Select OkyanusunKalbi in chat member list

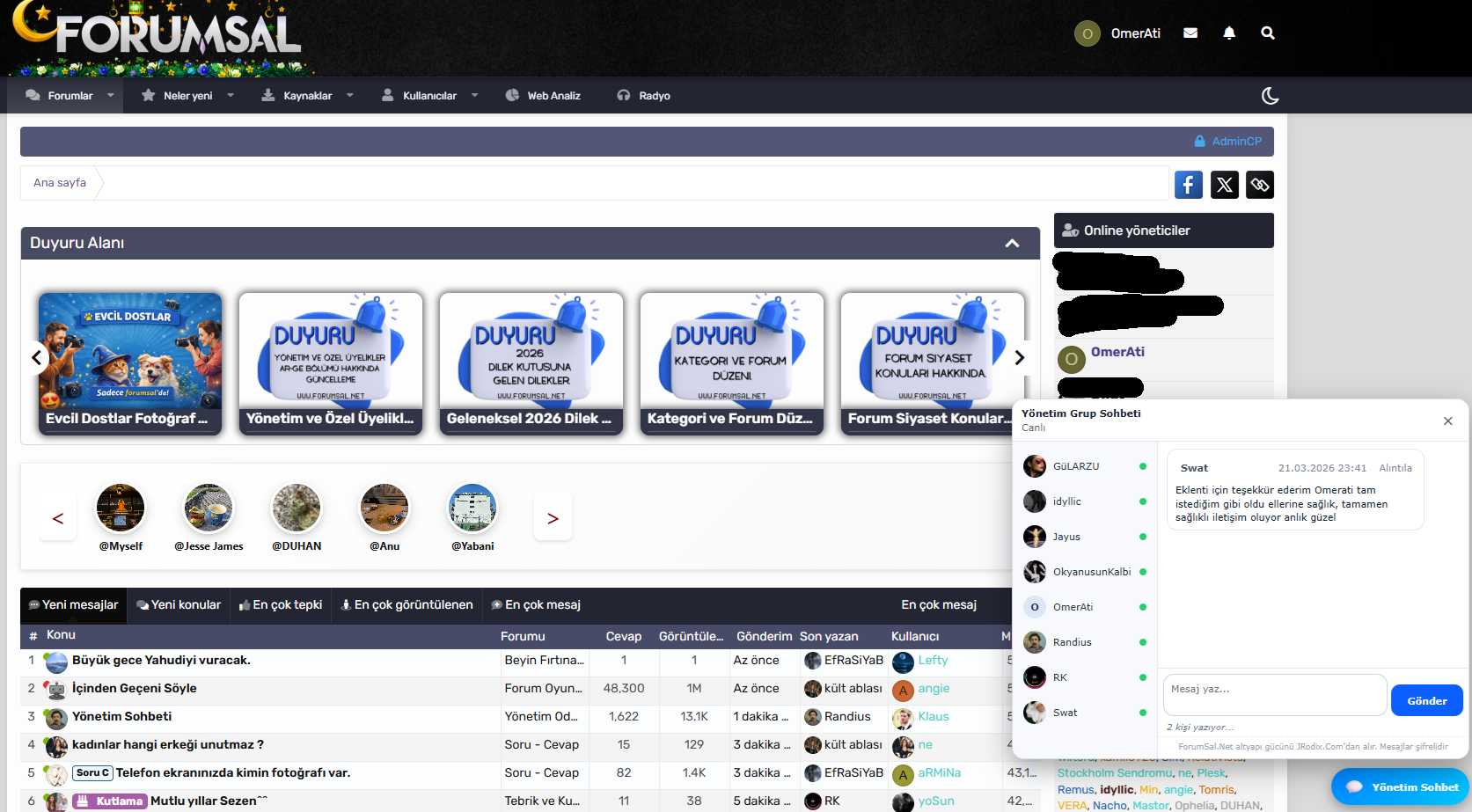coord(1086,572)
